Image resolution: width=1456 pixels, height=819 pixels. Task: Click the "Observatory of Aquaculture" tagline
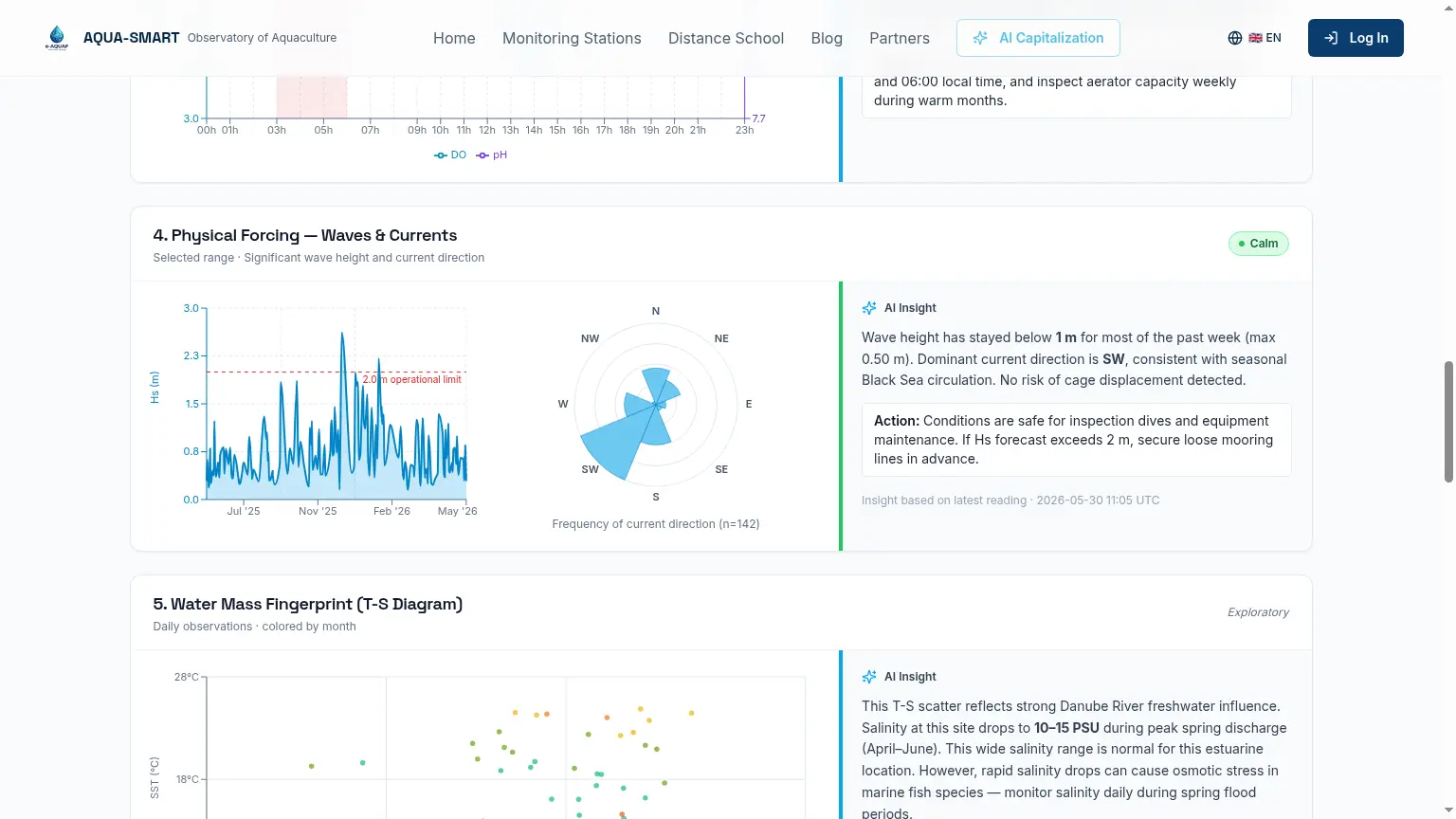262,38
